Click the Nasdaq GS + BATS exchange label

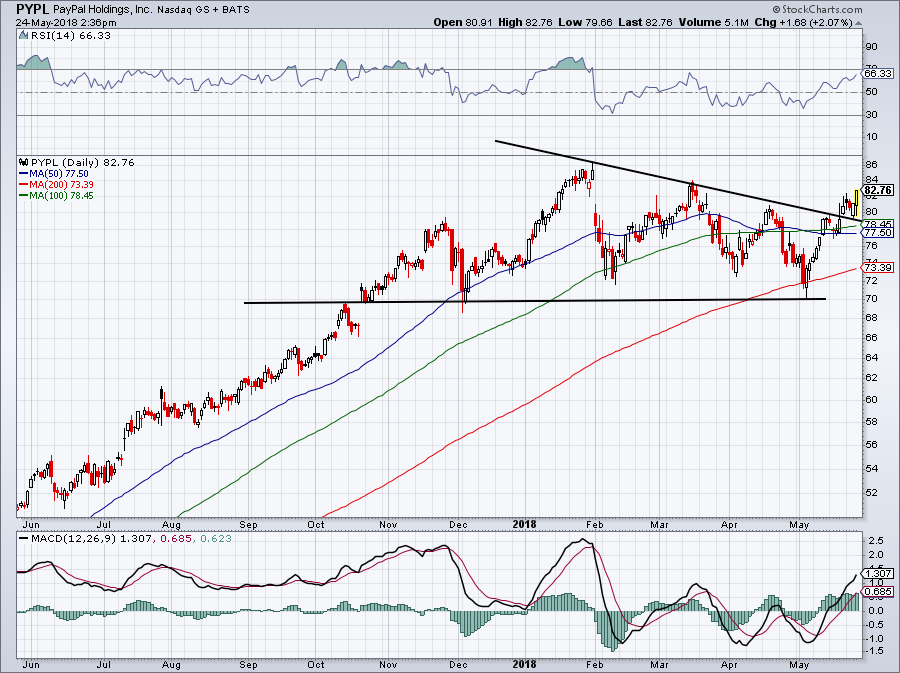[x=203, y=10]
